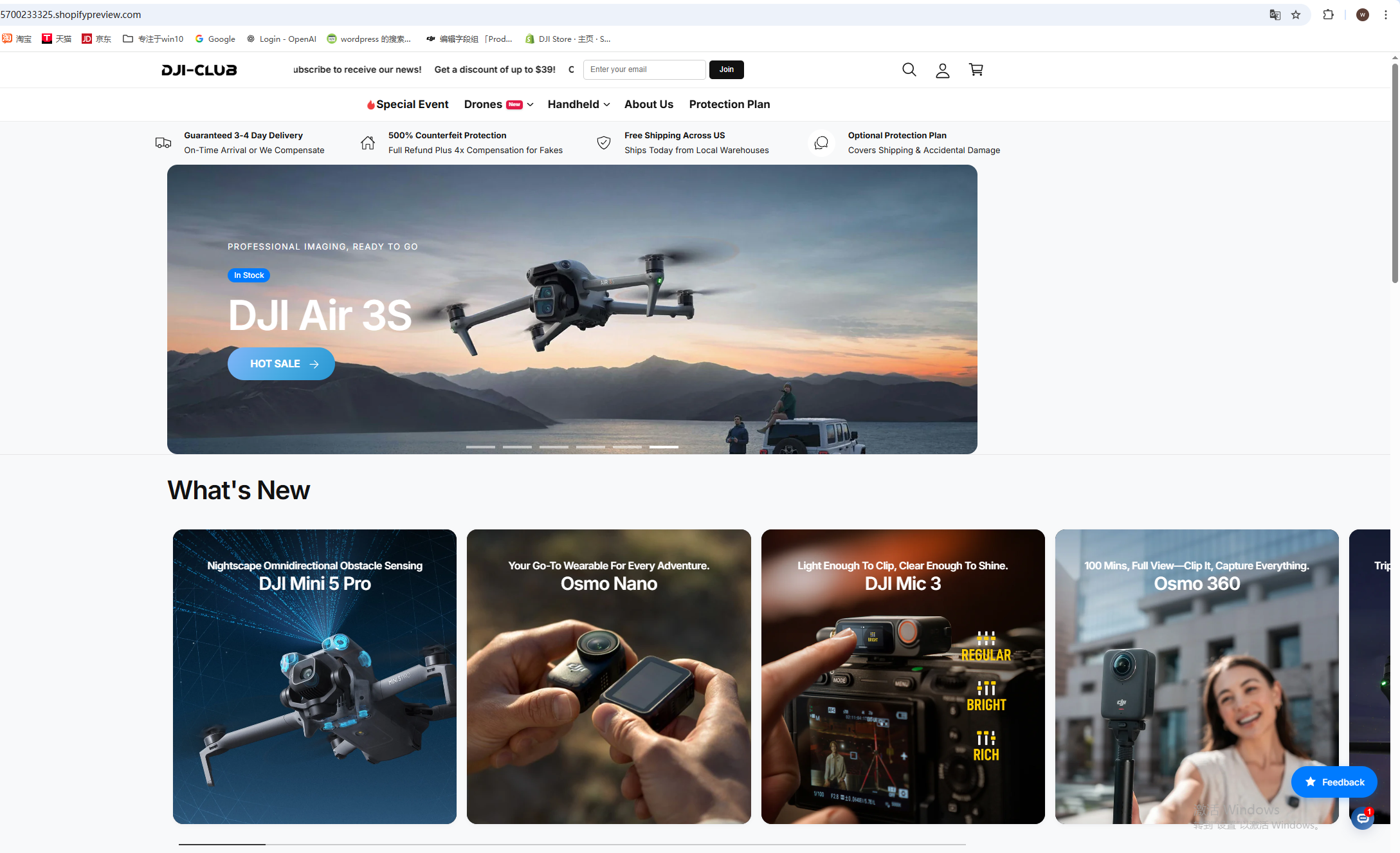Viewport: 1400px width, 853px height.
Task: Click the translate page icon in address bar
Action: 1275,15
